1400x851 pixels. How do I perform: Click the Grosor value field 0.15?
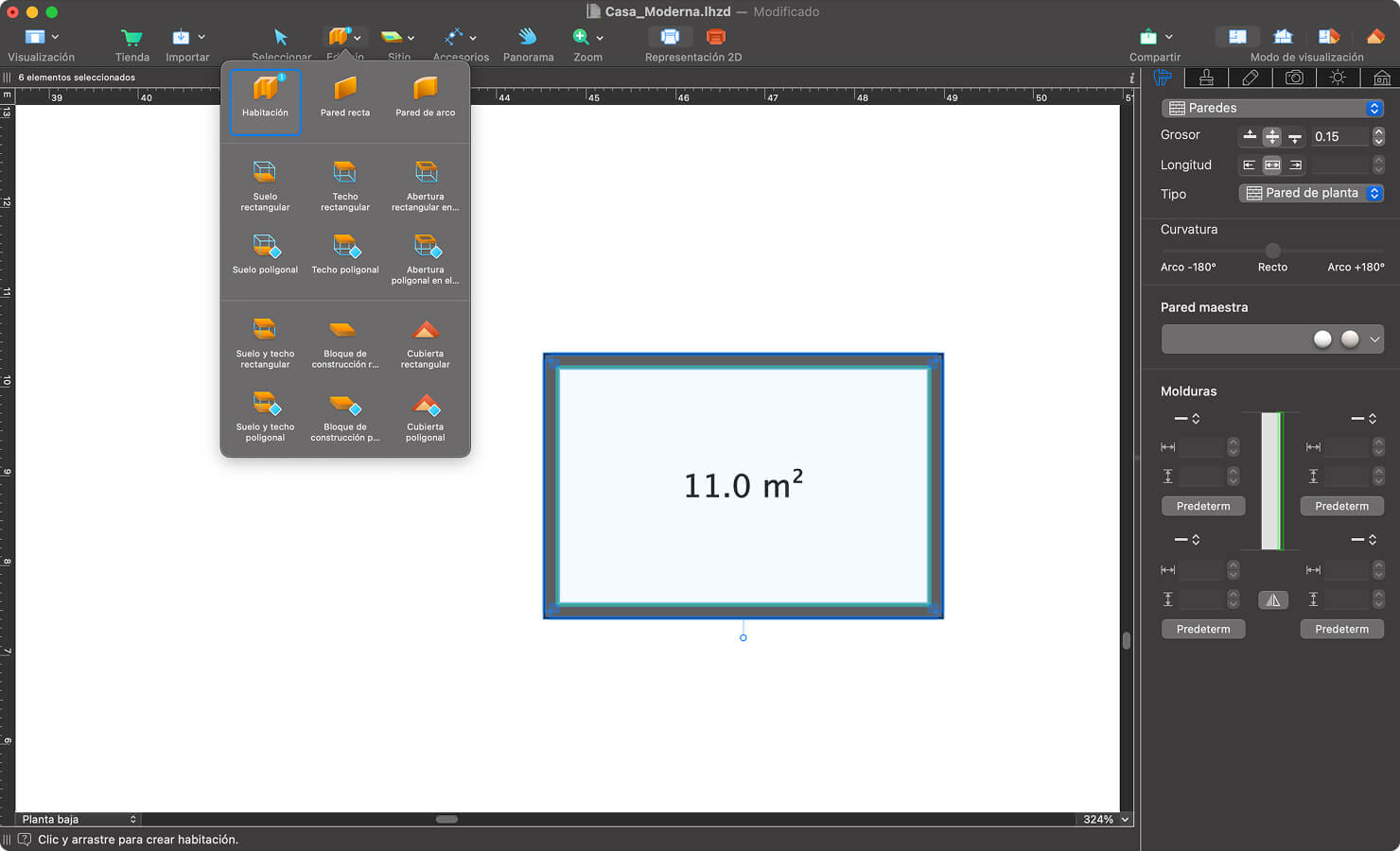click(x=1339, y=136)
